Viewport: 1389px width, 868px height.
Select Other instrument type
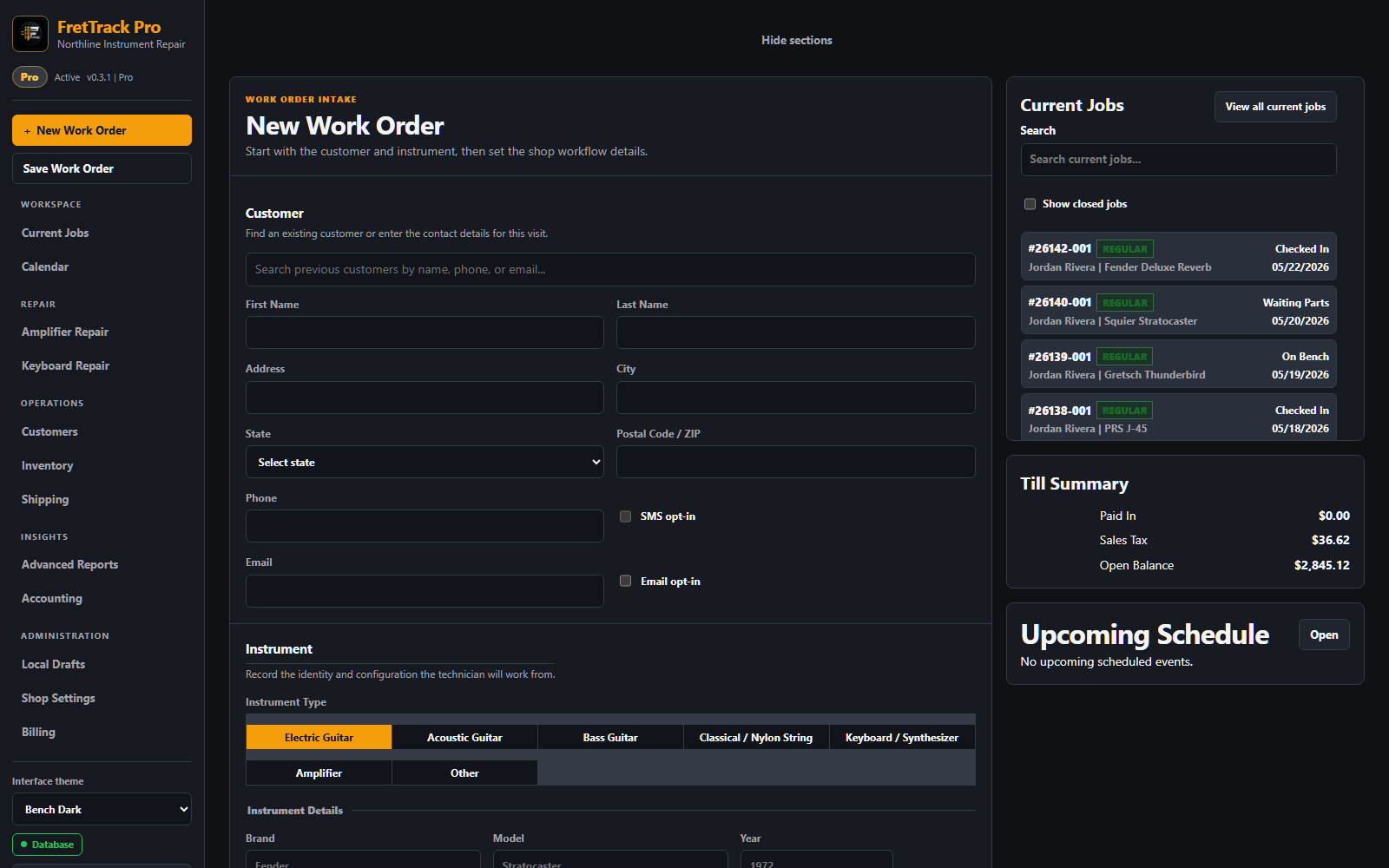point(464,773)
